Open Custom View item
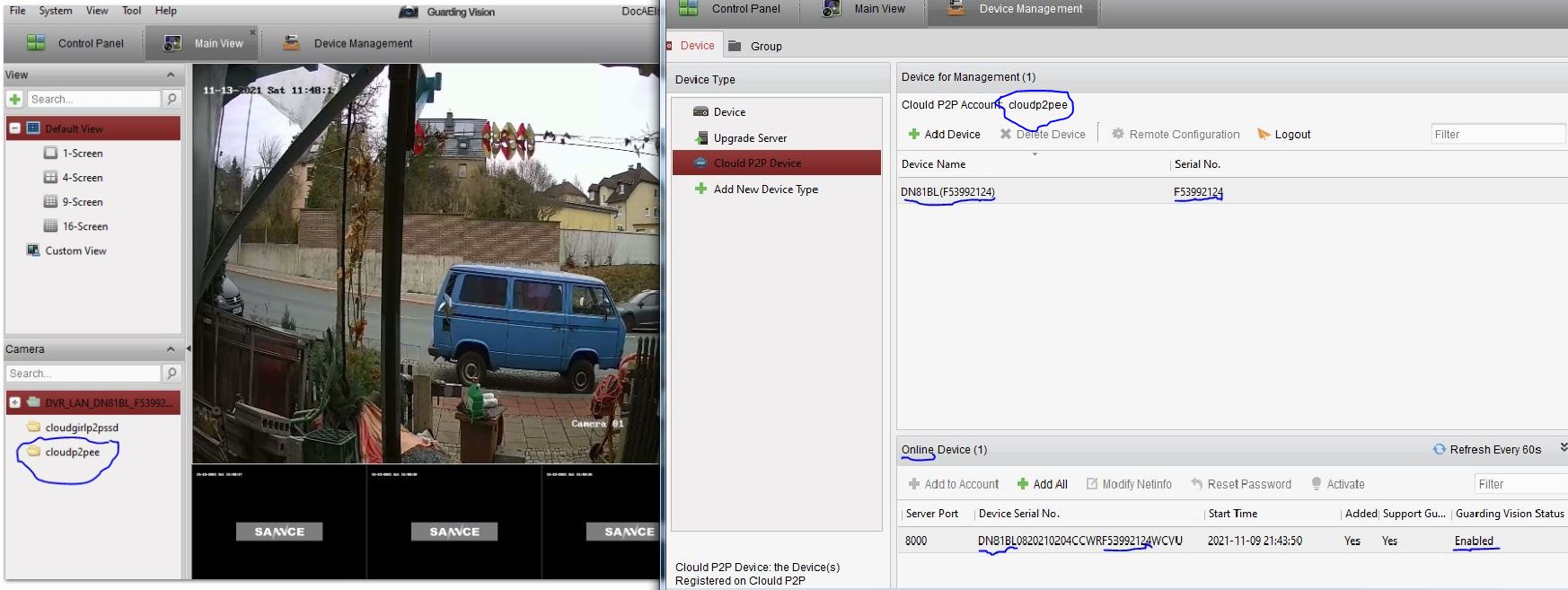The height and width of the screenshot is (590, 1568). pyautogui.click(x=66, y=251)
